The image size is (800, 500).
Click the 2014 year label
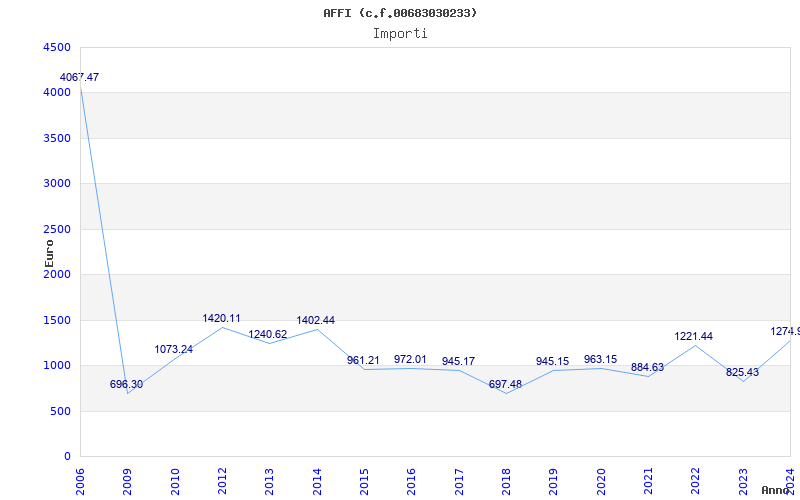pos(317,482)
